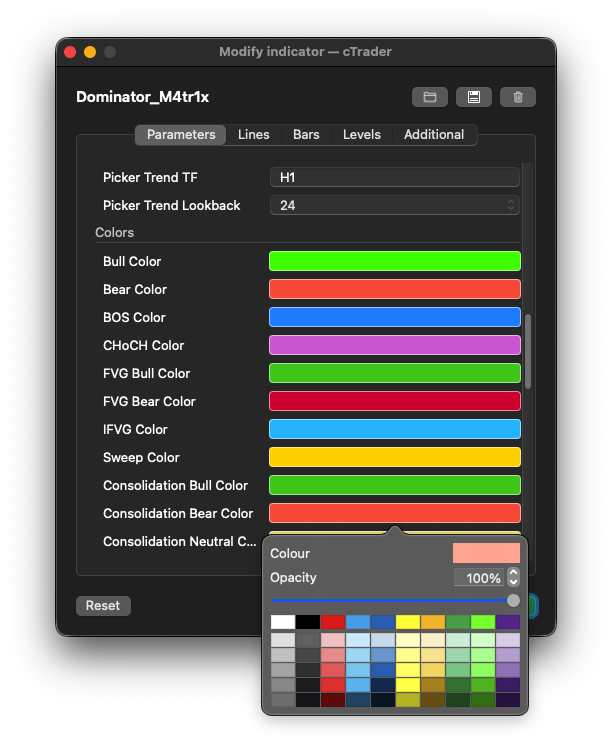Open the load preset folder icon
The height and width of the screenshot is (755, 612).
[x=430, y=97]
